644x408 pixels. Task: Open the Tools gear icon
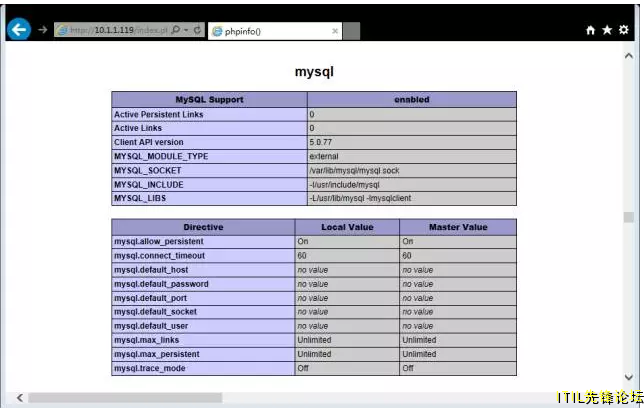623,30
